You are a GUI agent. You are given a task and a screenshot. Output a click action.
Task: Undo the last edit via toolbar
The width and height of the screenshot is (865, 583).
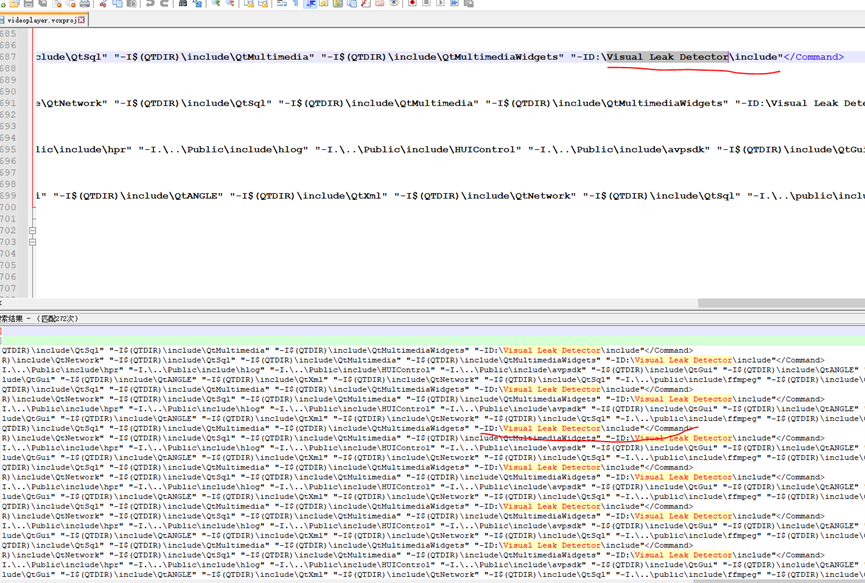tap(150, 3)
